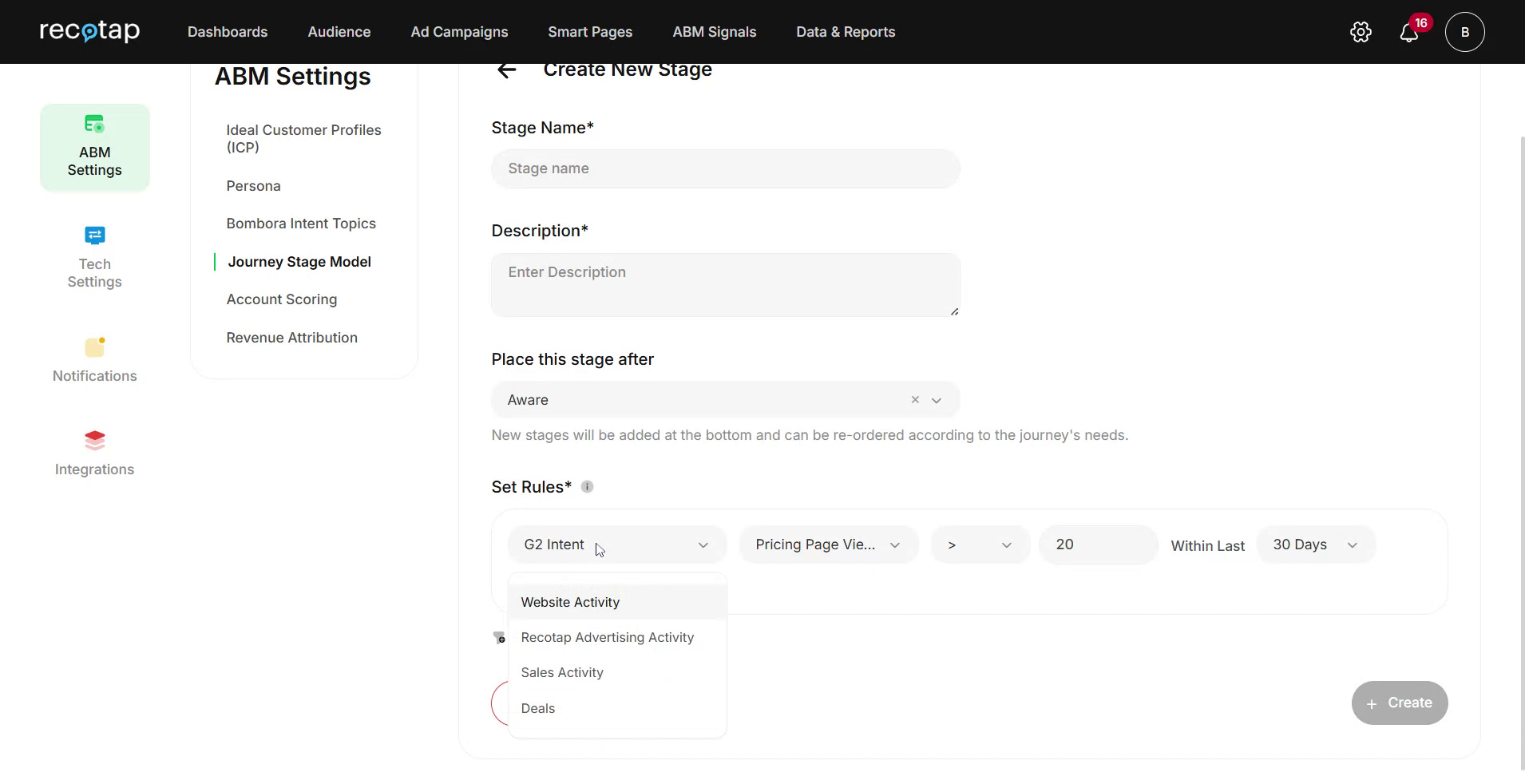
Task: Click the add-filter icon beside the rule row
Action: click(x=499, y=637)
